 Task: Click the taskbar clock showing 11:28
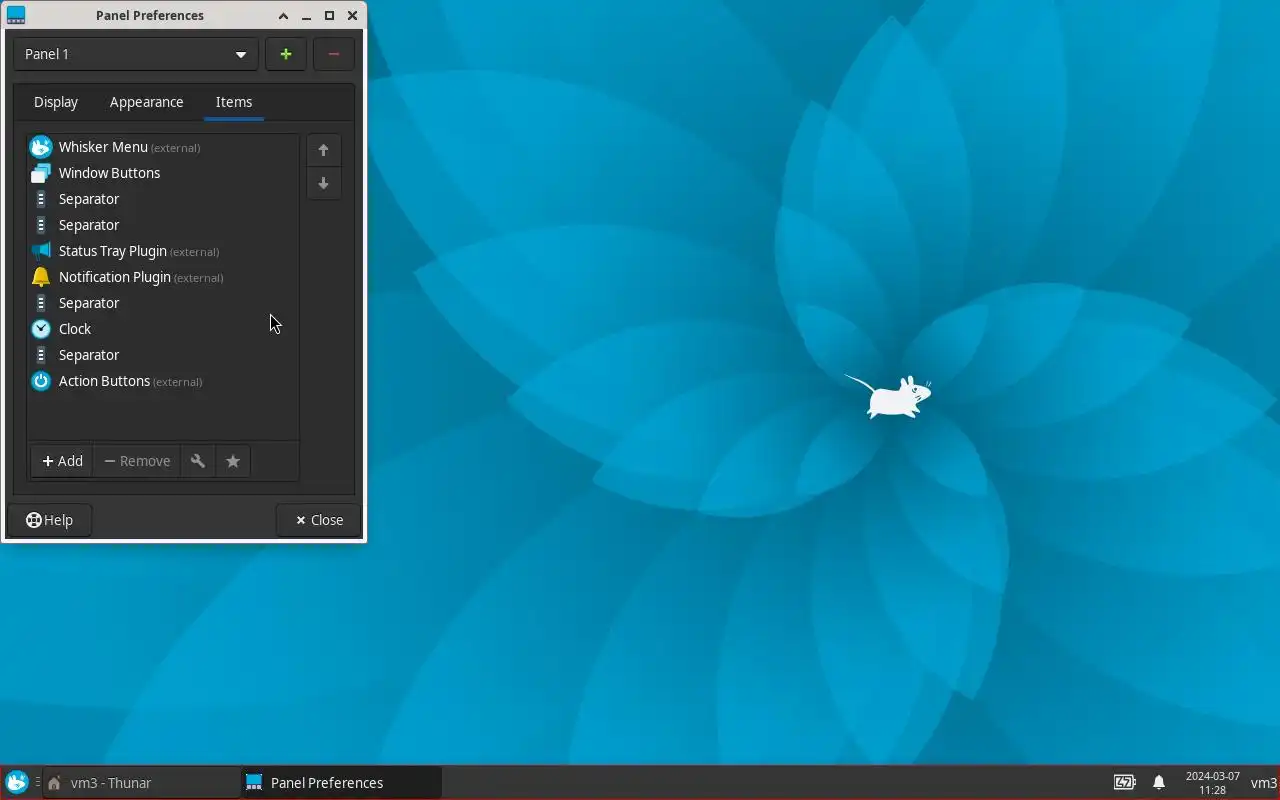point(1212,783)
